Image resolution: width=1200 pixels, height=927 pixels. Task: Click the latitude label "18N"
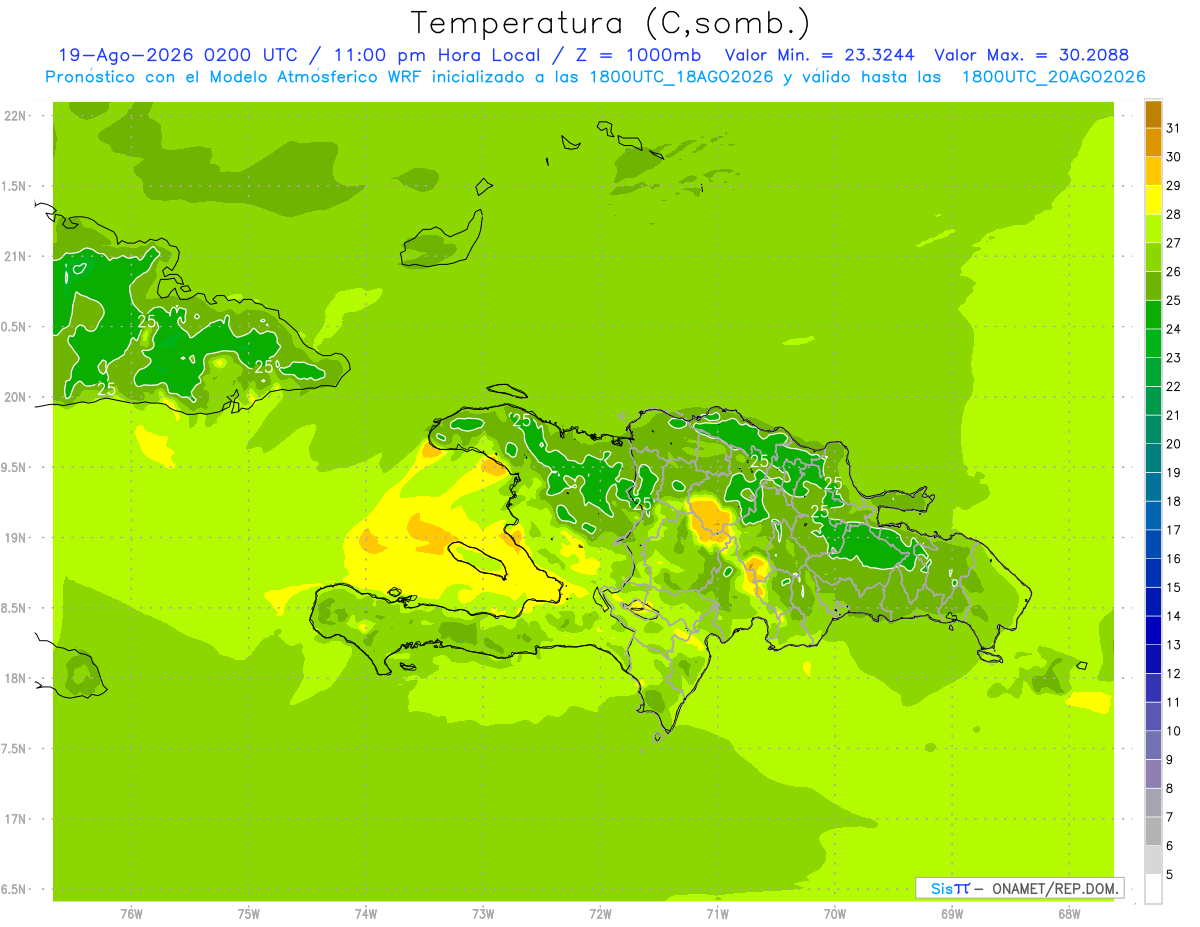tap(17, 678)
